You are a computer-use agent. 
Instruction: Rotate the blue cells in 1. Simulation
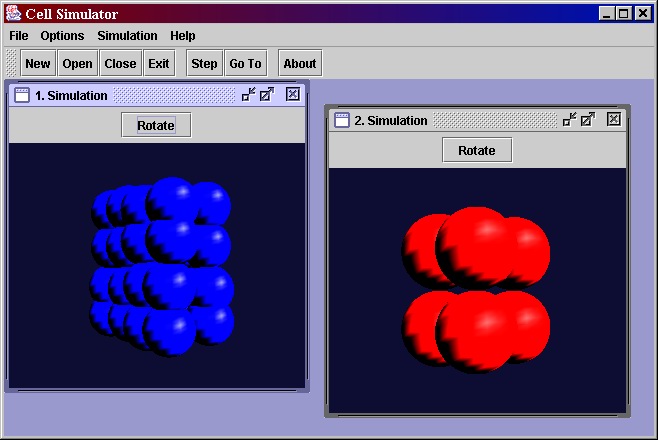point(156,125)
